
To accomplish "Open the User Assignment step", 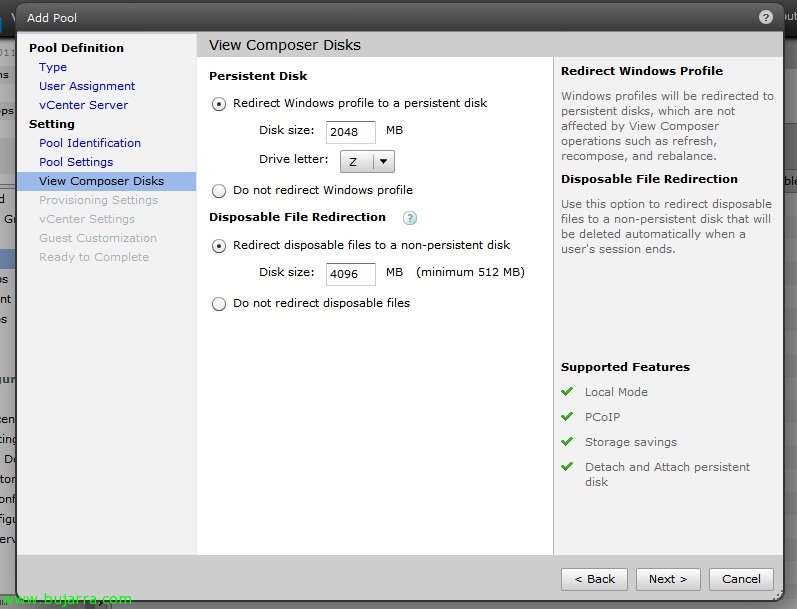I will point(87,86).
